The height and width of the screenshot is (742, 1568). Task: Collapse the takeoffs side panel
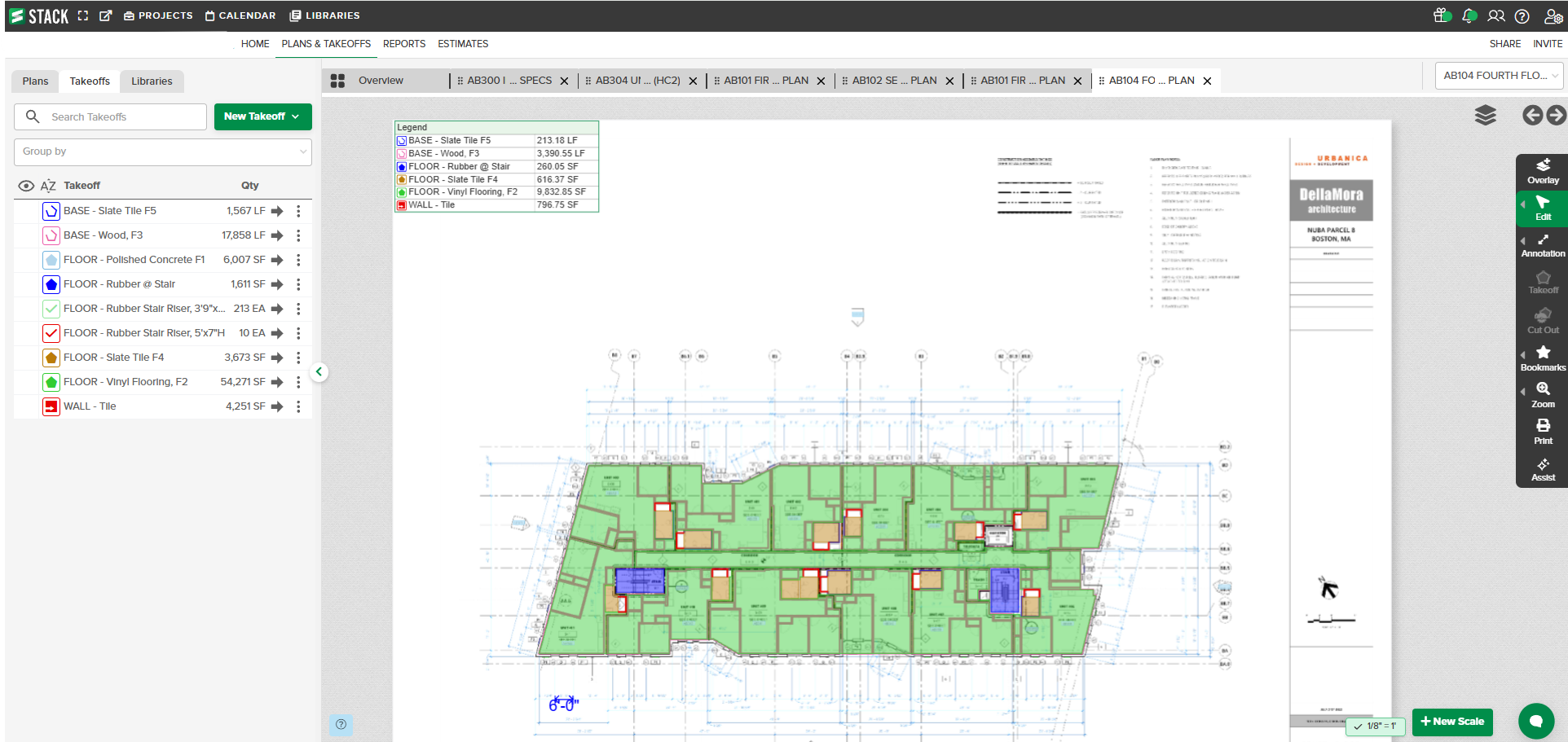[x=319, y=372]
